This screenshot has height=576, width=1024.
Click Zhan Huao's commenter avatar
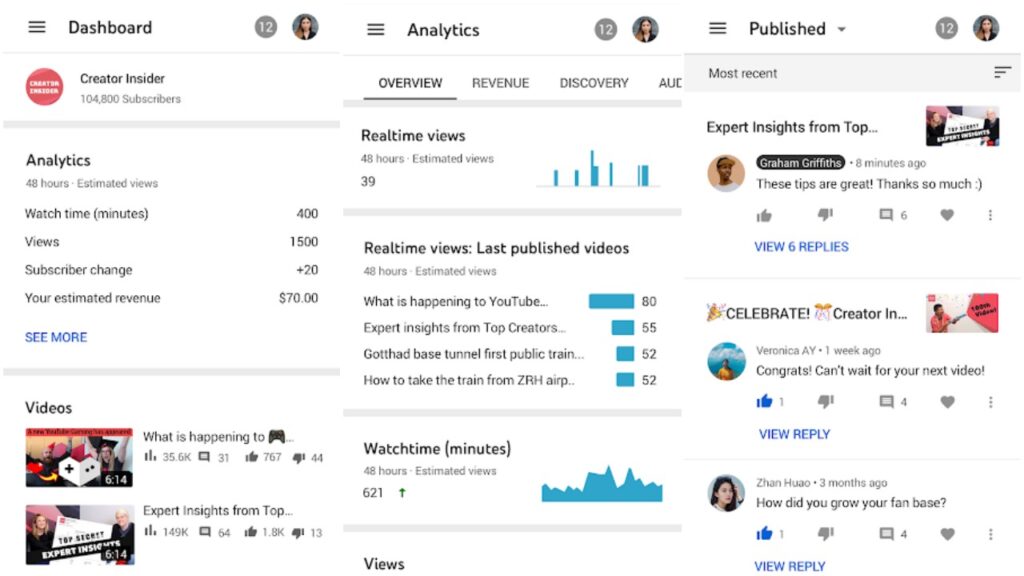726,493
